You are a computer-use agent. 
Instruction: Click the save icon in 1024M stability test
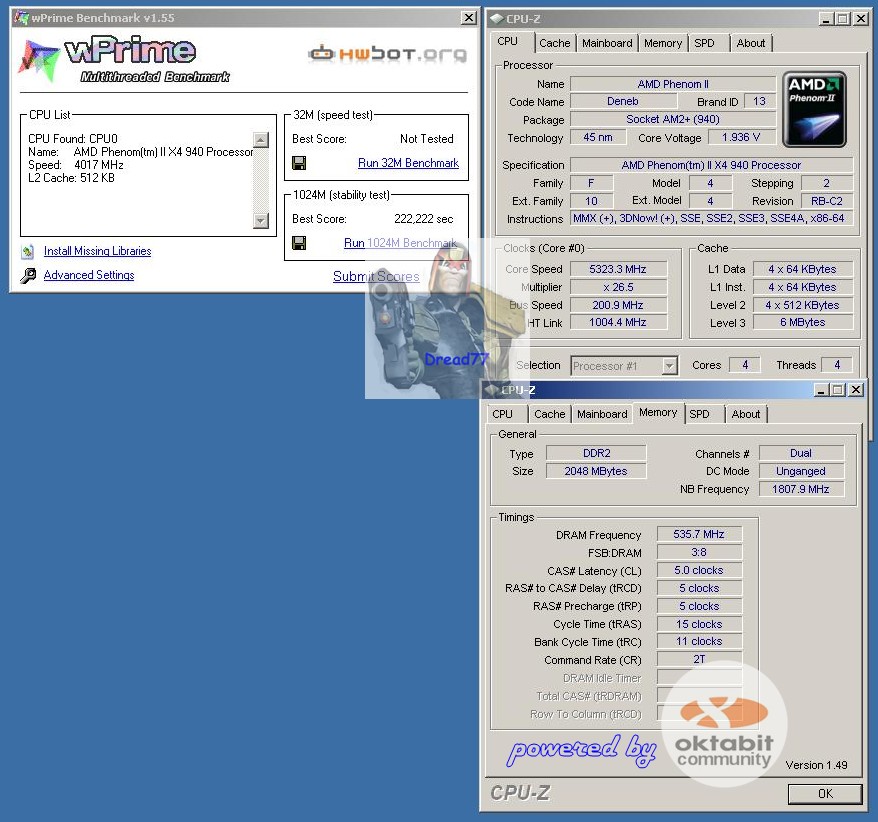coord(299,243)
